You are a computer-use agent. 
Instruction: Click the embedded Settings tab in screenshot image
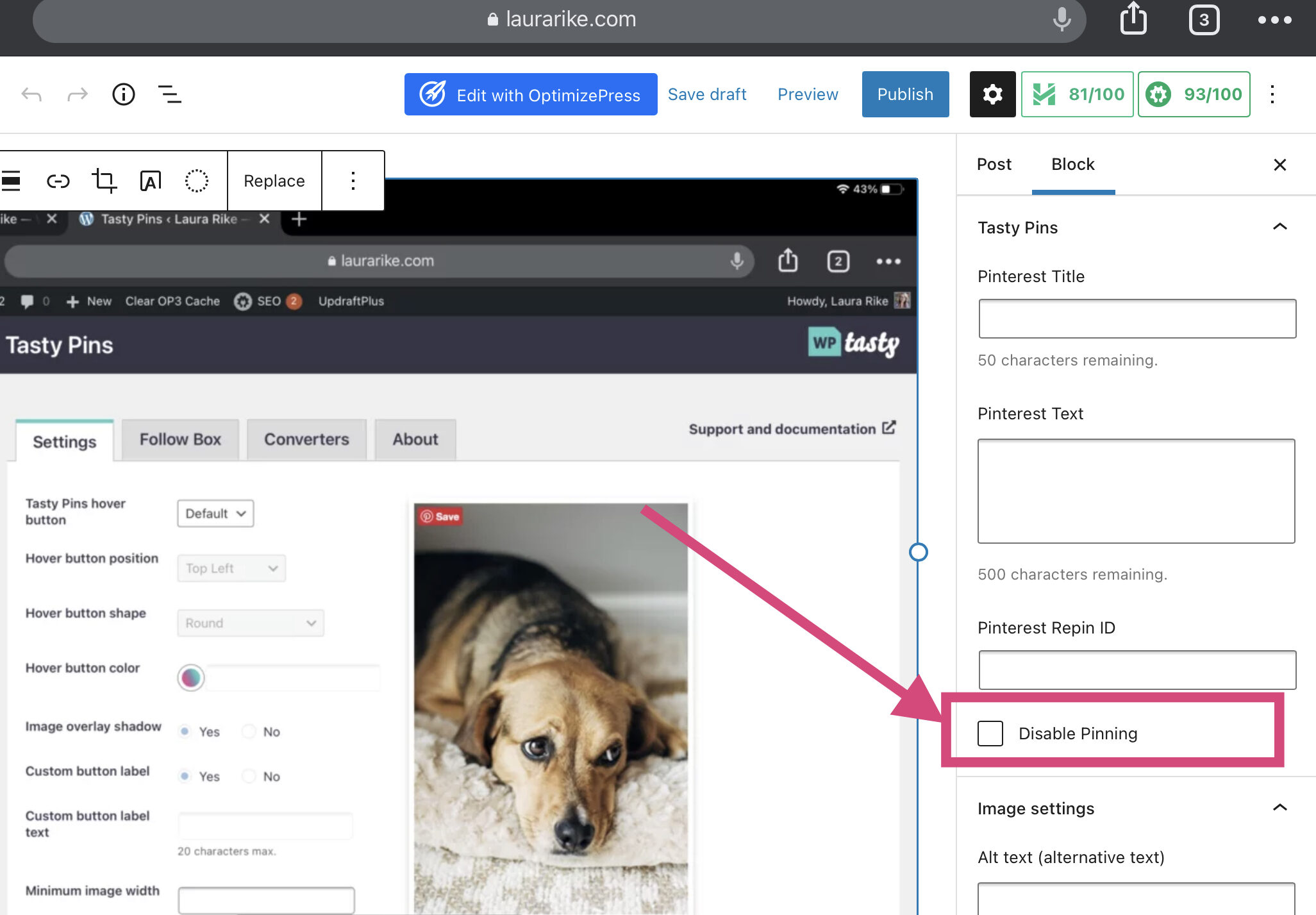(65, 441)
